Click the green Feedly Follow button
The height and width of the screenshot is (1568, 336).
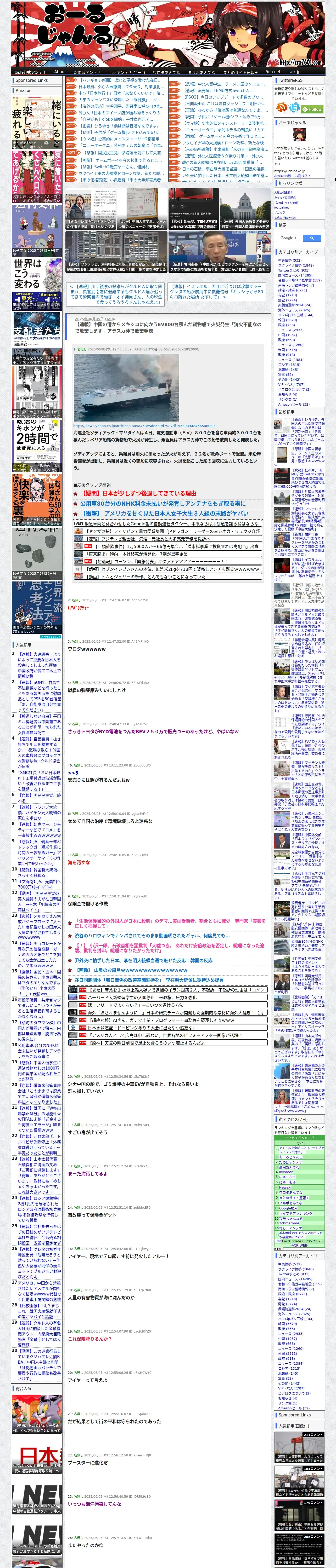coord(312,109)
